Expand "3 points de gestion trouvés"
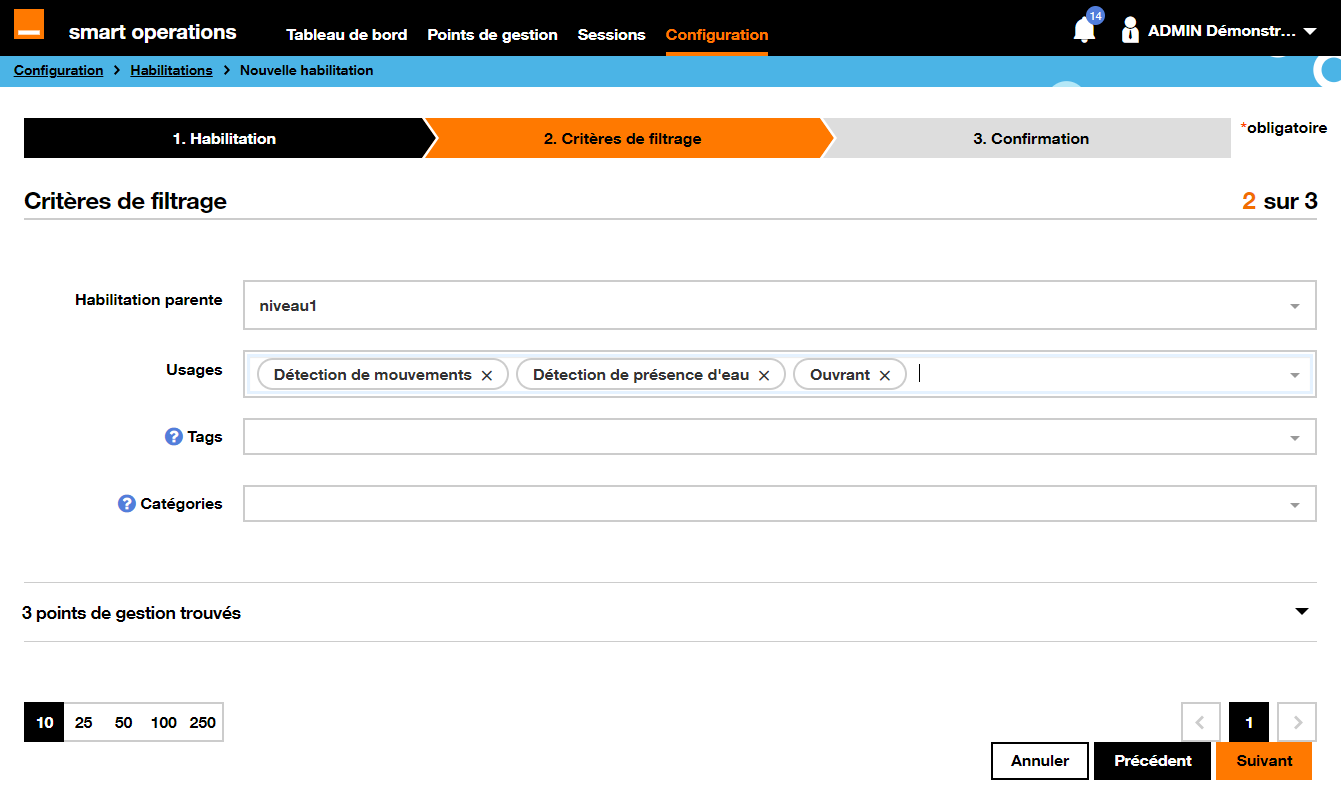 tap(1301, 610)
